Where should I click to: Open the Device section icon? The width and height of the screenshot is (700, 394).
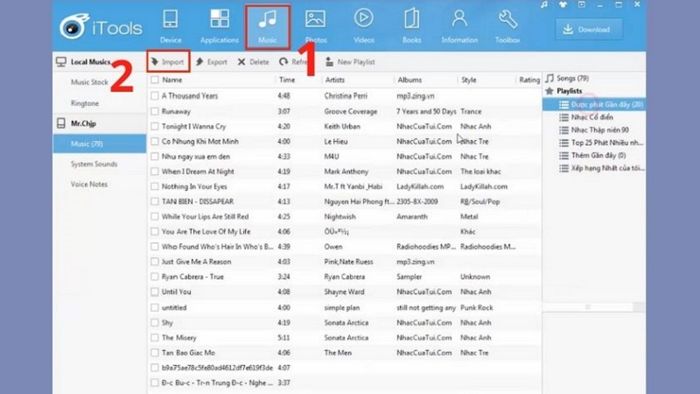[171, 19]
